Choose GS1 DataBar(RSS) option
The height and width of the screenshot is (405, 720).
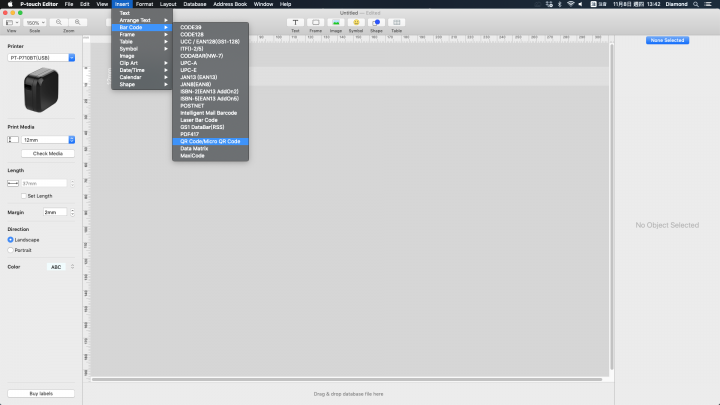click(x=210, y=127)
